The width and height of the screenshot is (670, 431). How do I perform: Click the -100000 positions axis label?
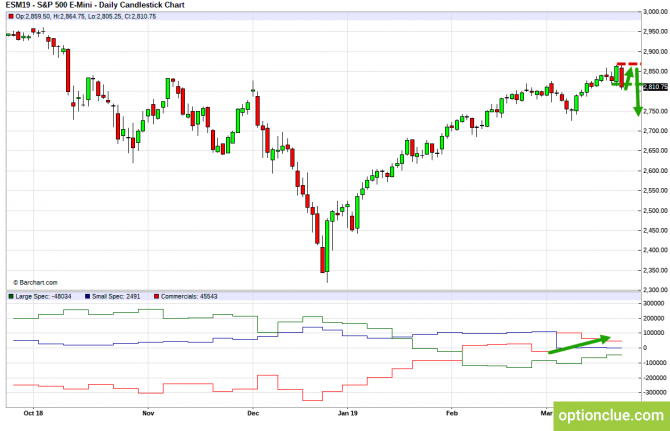654,363
